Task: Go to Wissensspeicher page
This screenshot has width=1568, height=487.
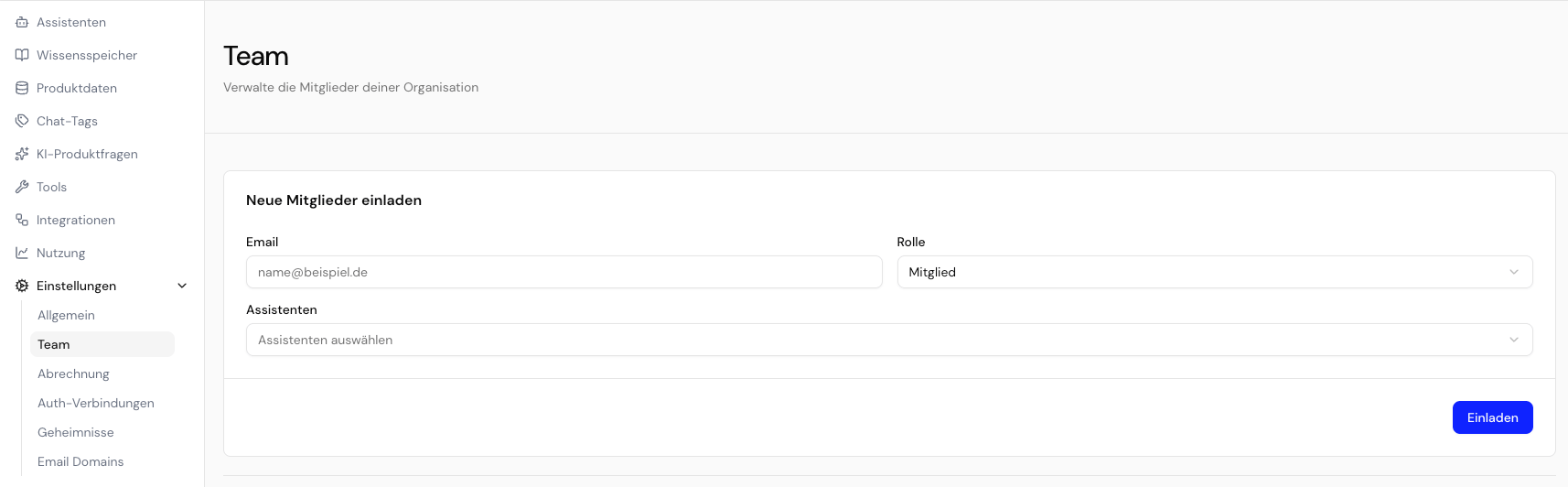Action: tap(87, 55)
